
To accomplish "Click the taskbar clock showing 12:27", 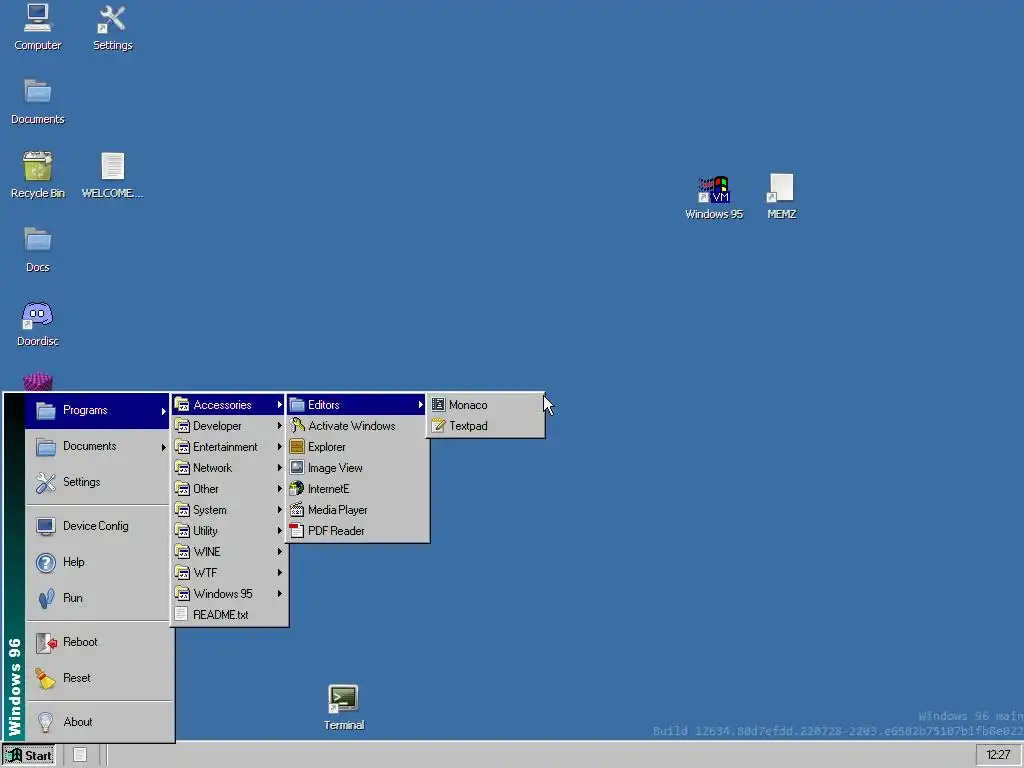I will (998, 755).
